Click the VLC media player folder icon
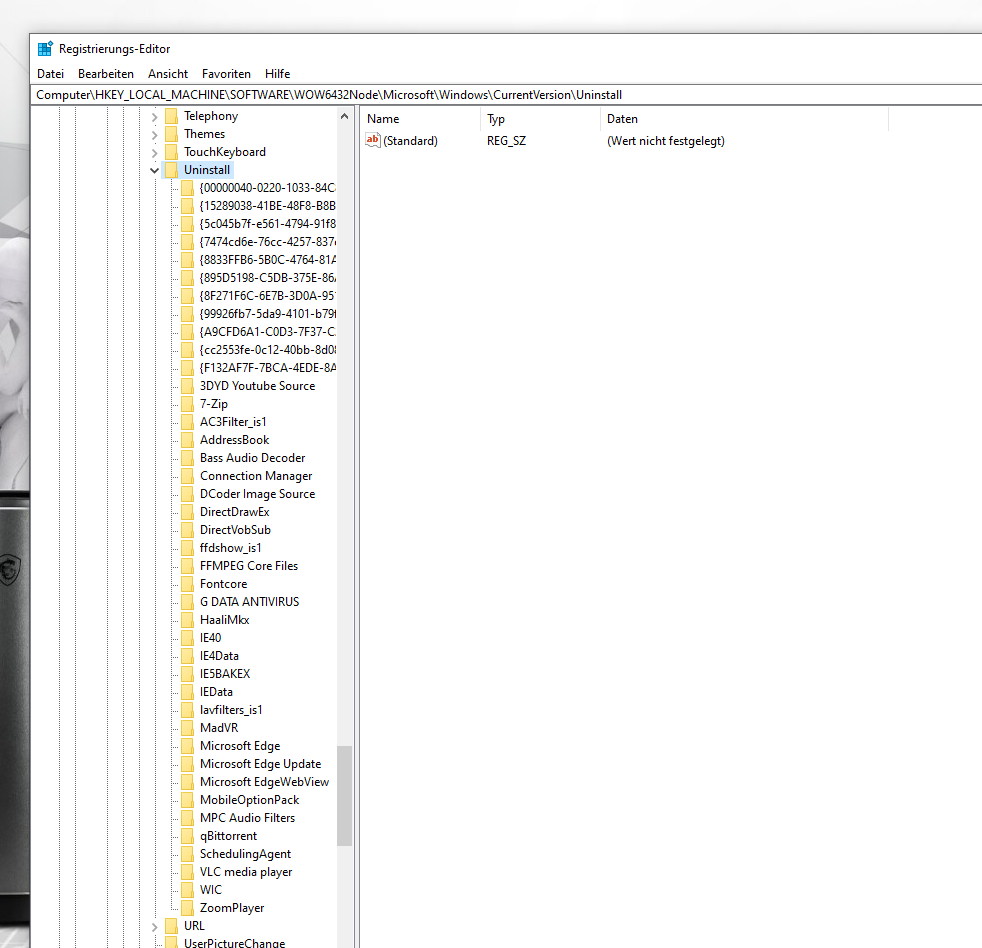This screenshot has height=948, width=982. point(187,872)
